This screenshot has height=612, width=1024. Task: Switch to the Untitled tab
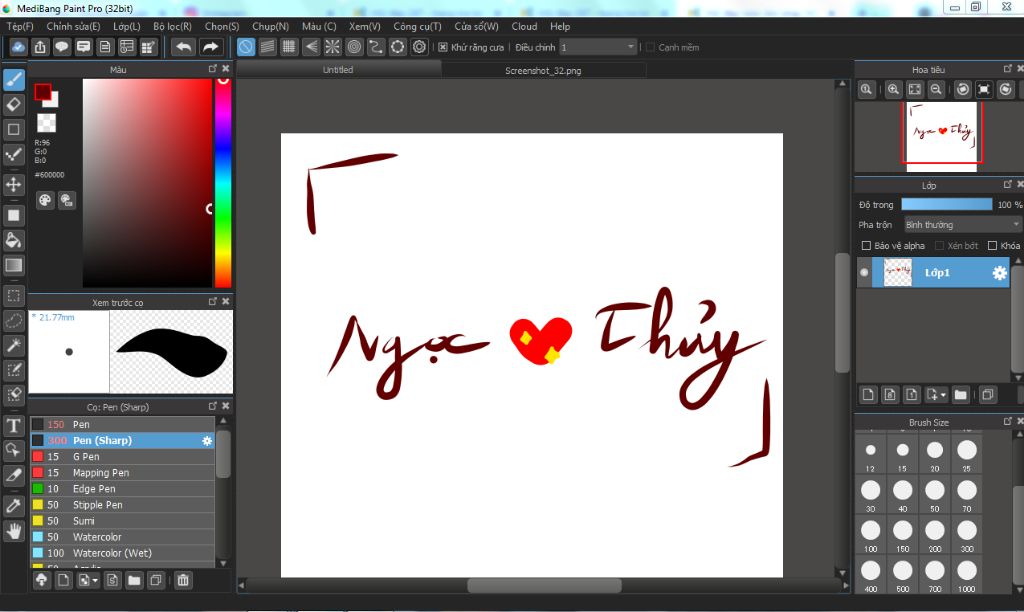tap(338, 70)
